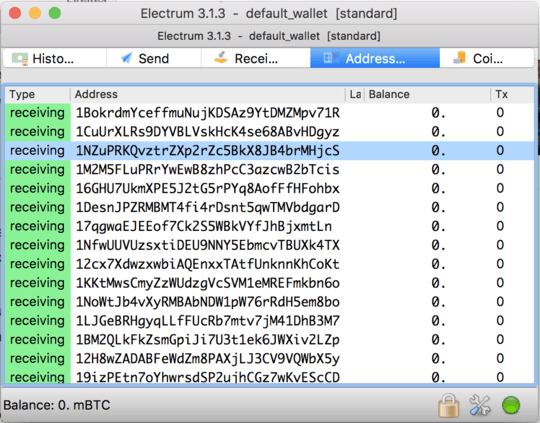Viewport: 540px width, 423px height.
Task: Click the Label column header
Action: (355, 94)
